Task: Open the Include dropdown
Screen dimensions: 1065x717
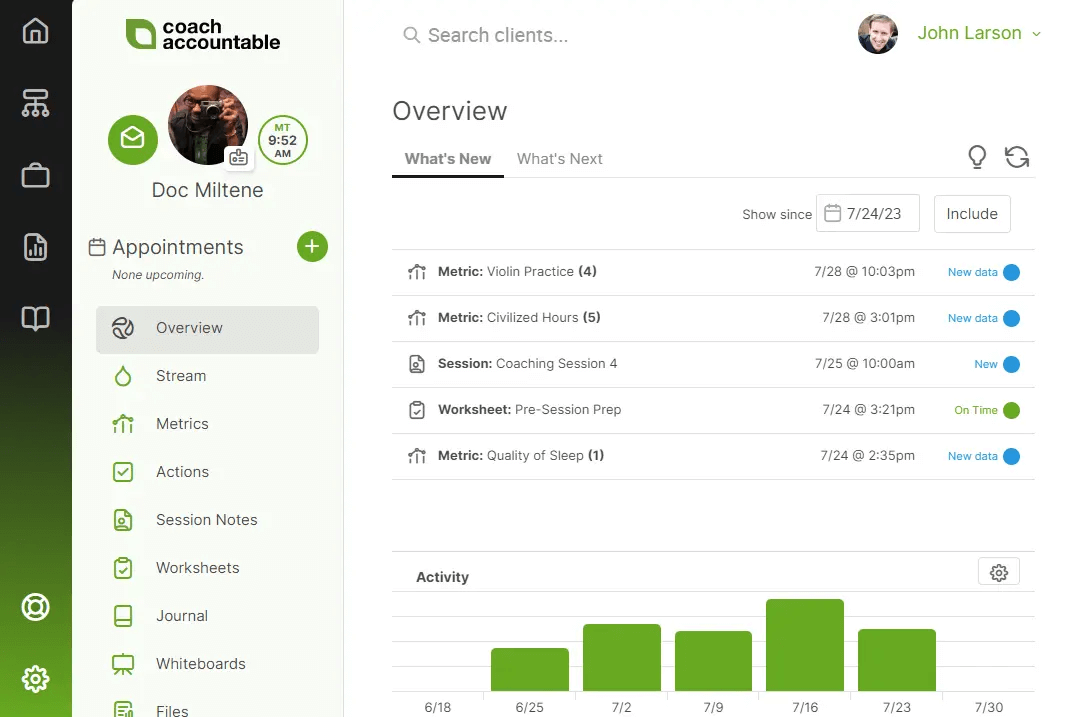Action: 971,213
